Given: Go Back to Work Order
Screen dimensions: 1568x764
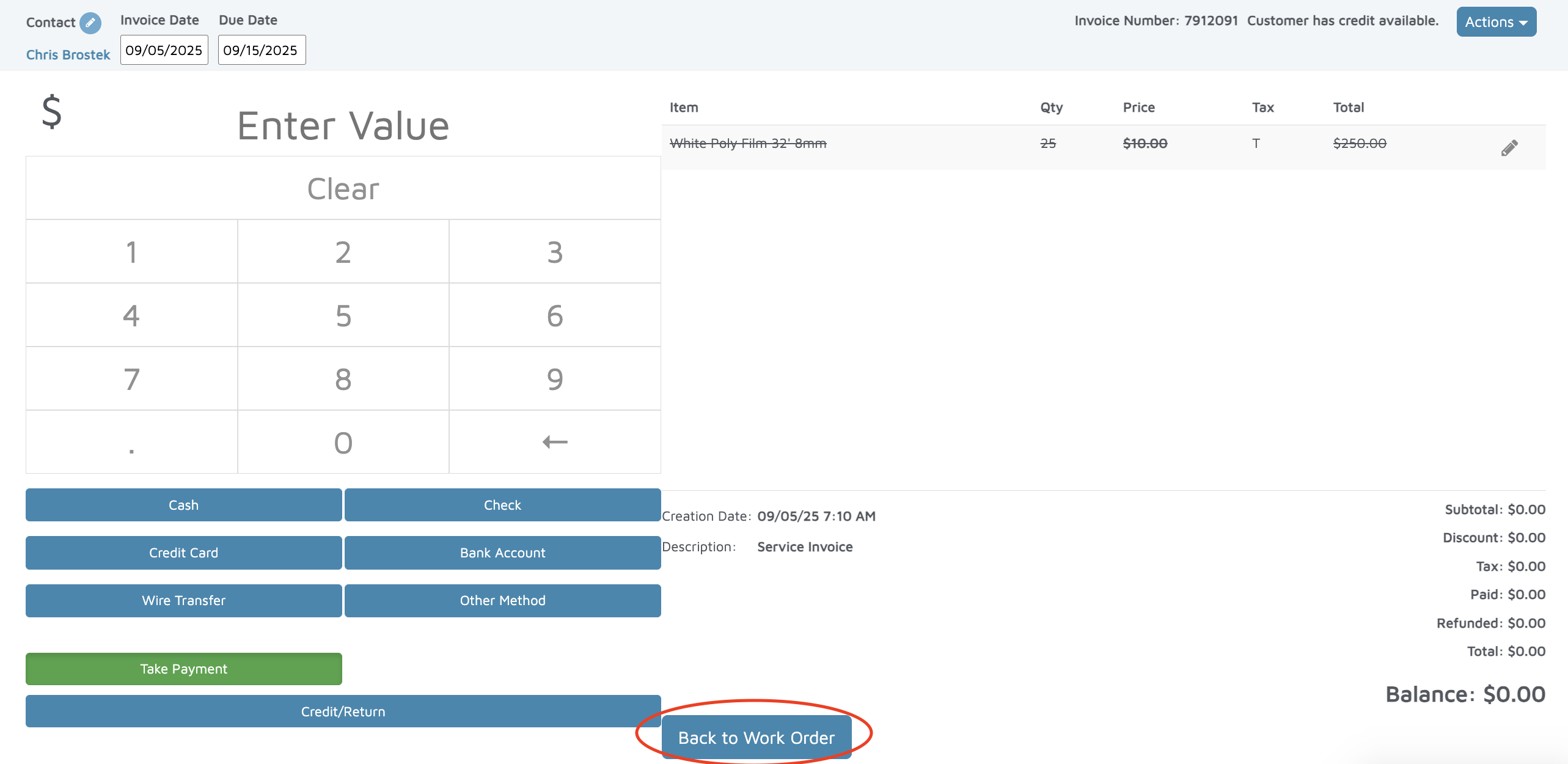Looking at the screenshot, I should click(756, 738).
